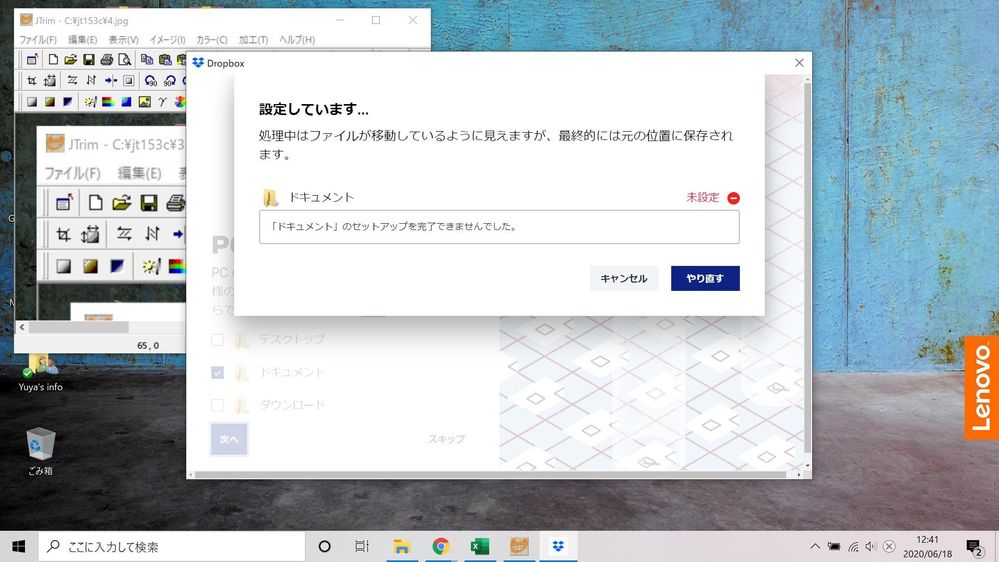999x562 pixels.
Task: Toggle the ドキュメント checkbox in Dropbox
Action: (217, 372)
